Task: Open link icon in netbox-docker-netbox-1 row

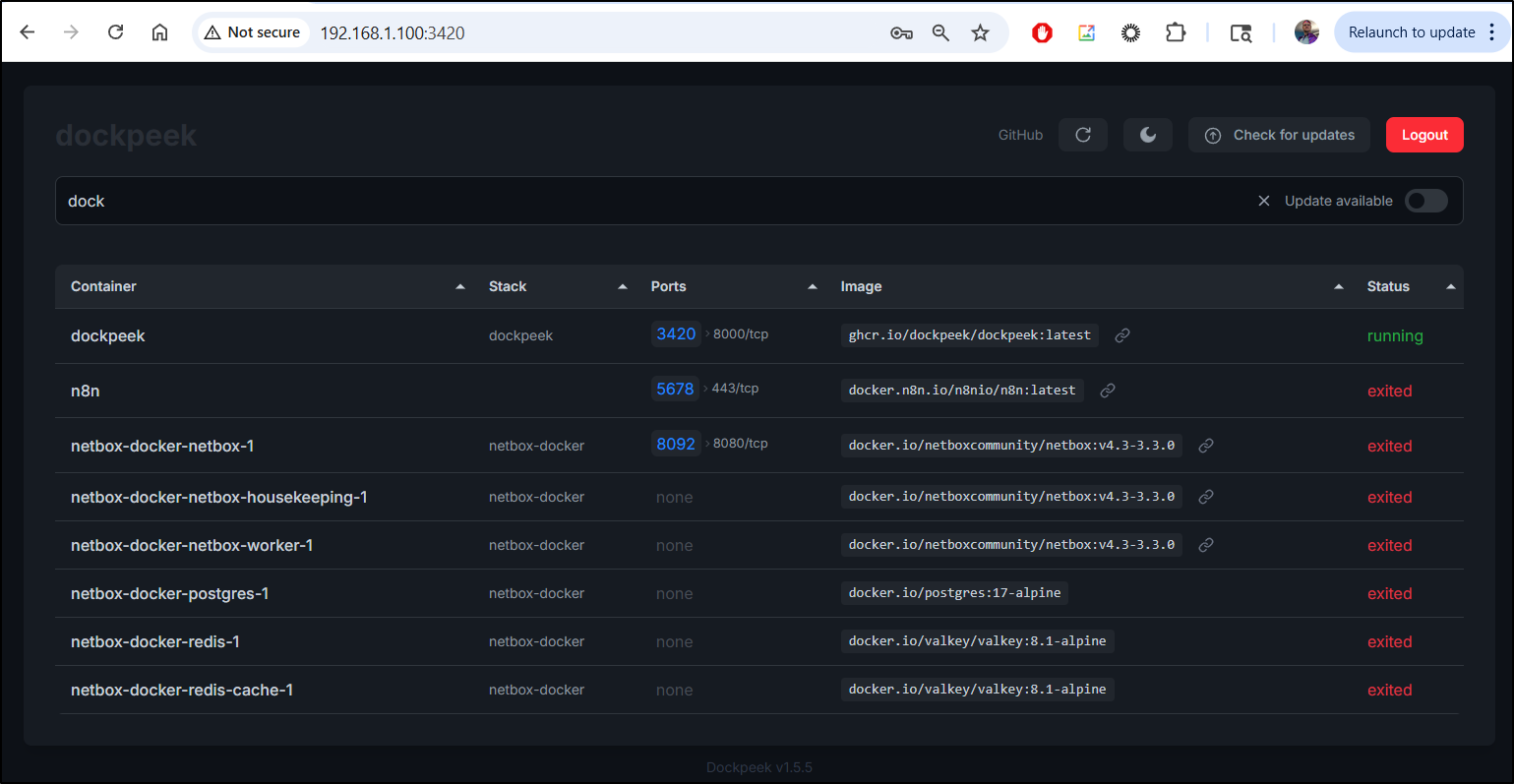Action: [1206, 446]
